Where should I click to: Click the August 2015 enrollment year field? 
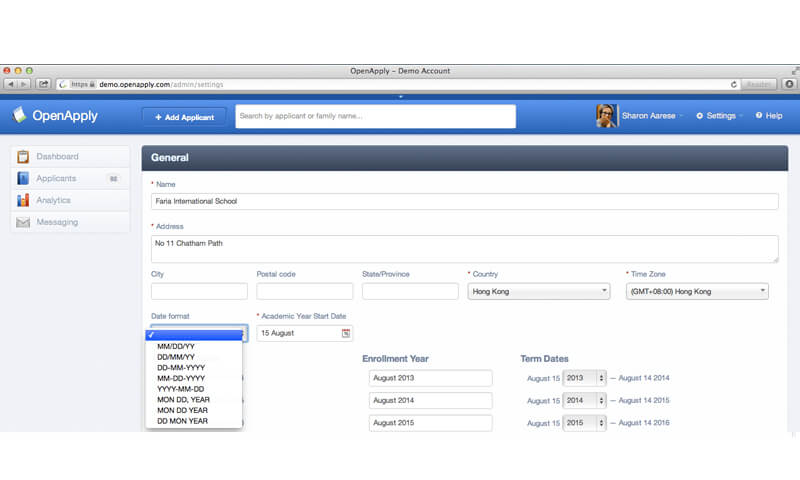[431, 423]
